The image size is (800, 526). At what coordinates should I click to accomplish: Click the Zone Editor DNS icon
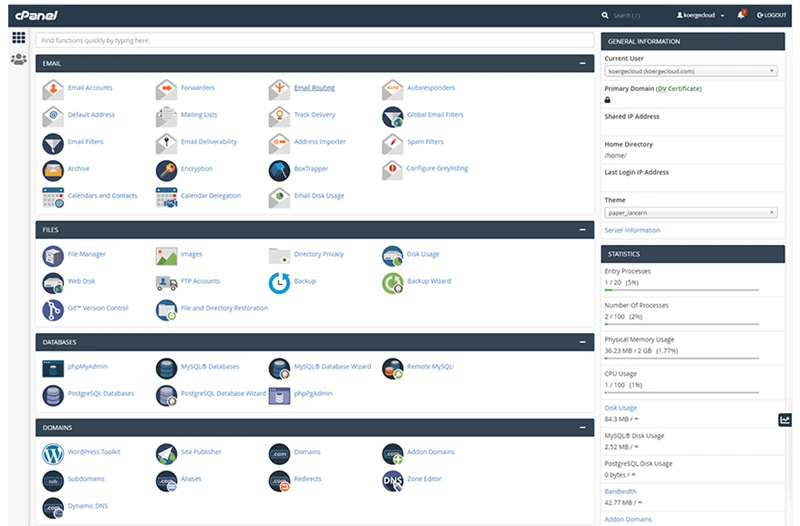[x=392, y=481]
